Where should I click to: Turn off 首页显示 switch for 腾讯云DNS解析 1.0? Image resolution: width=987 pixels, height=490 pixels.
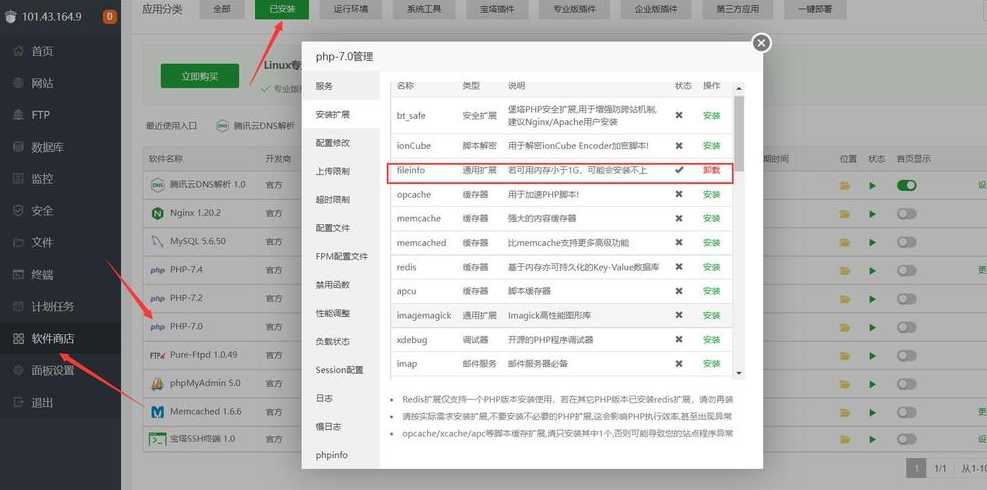coord(906,185)
